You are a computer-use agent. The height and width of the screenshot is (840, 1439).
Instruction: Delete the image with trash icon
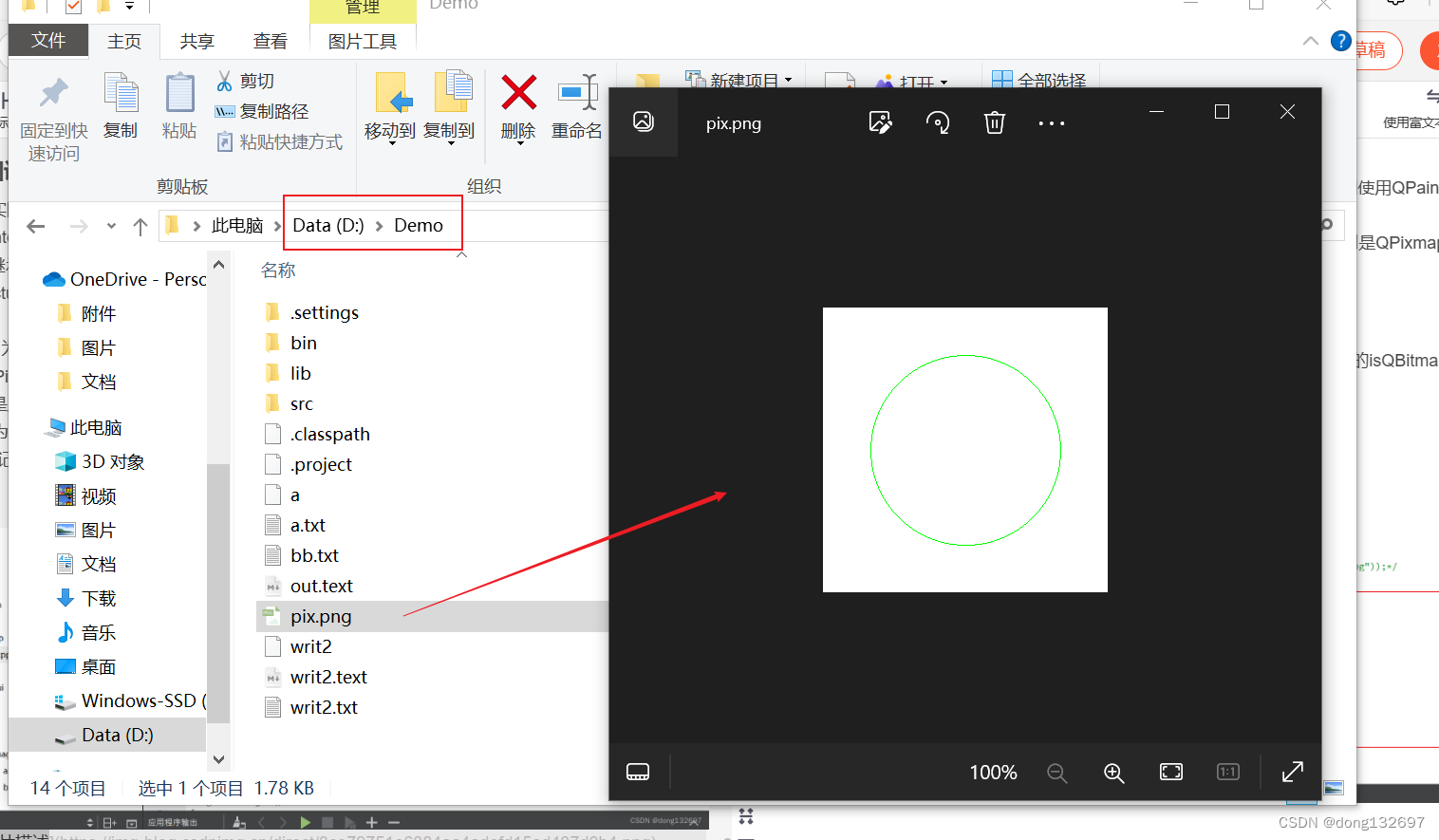[x=994, y=122]
